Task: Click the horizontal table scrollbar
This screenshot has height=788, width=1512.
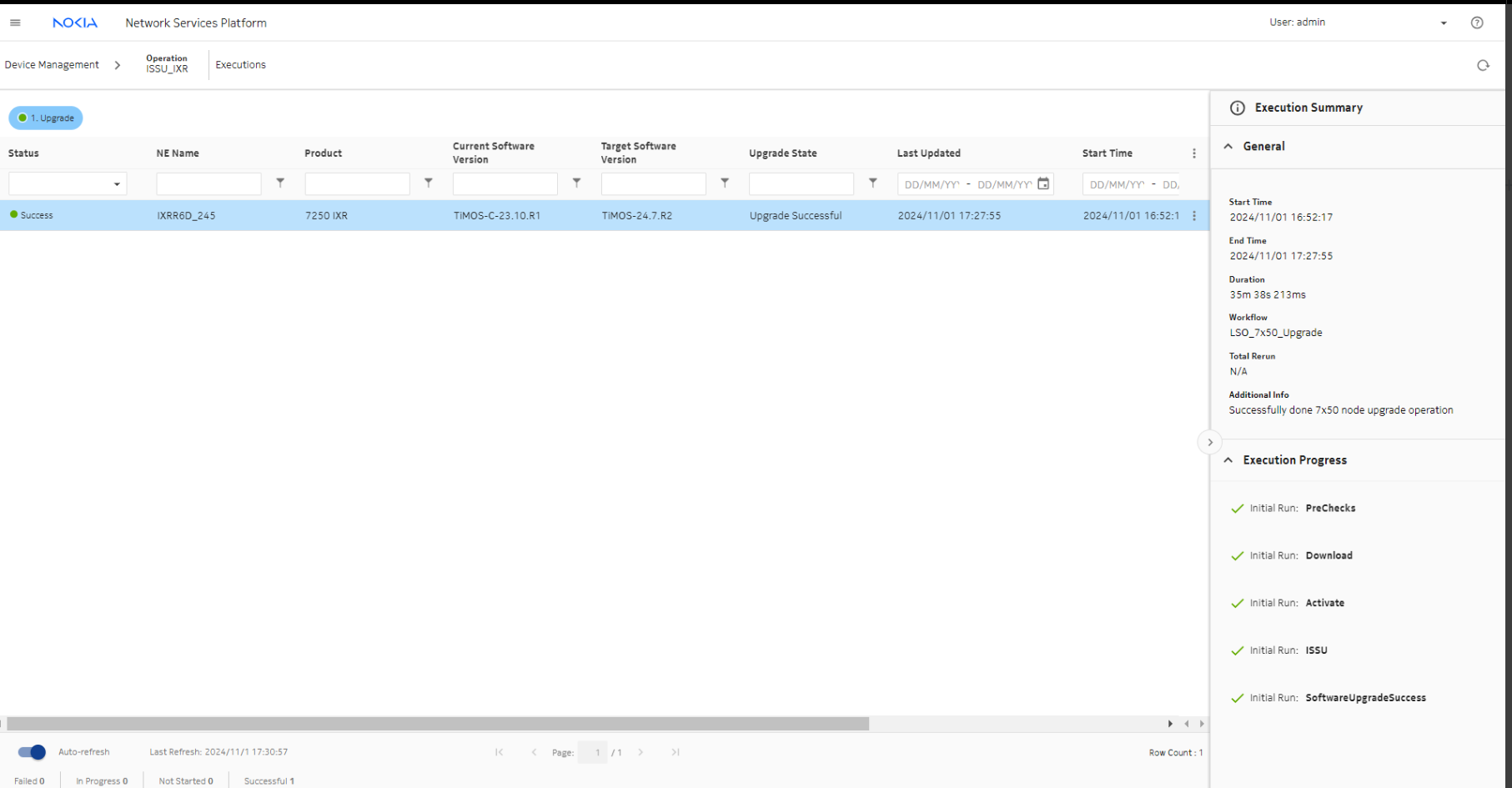Action: 438,724
